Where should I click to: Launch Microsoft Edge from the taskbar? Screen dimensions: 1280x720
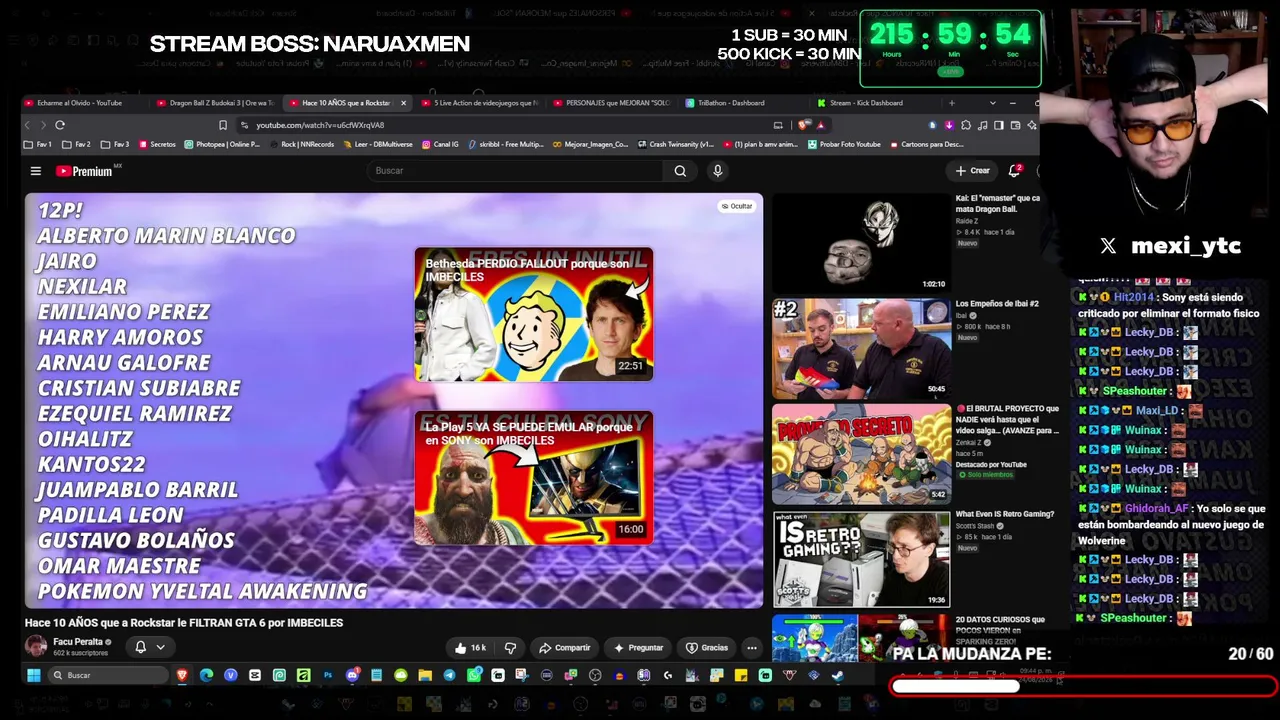click(x=206, y=675)
